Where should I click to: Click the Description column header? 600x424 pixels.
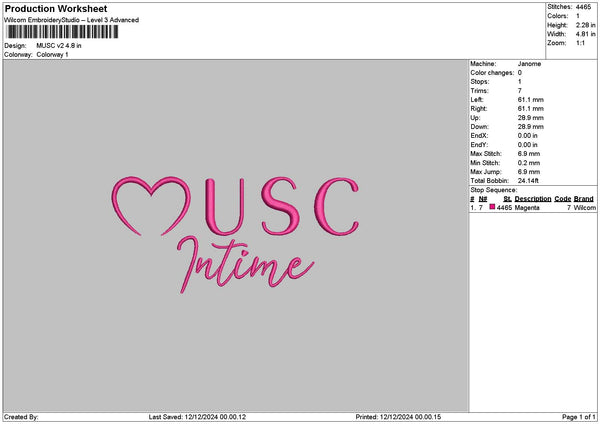tap(533, 199)
